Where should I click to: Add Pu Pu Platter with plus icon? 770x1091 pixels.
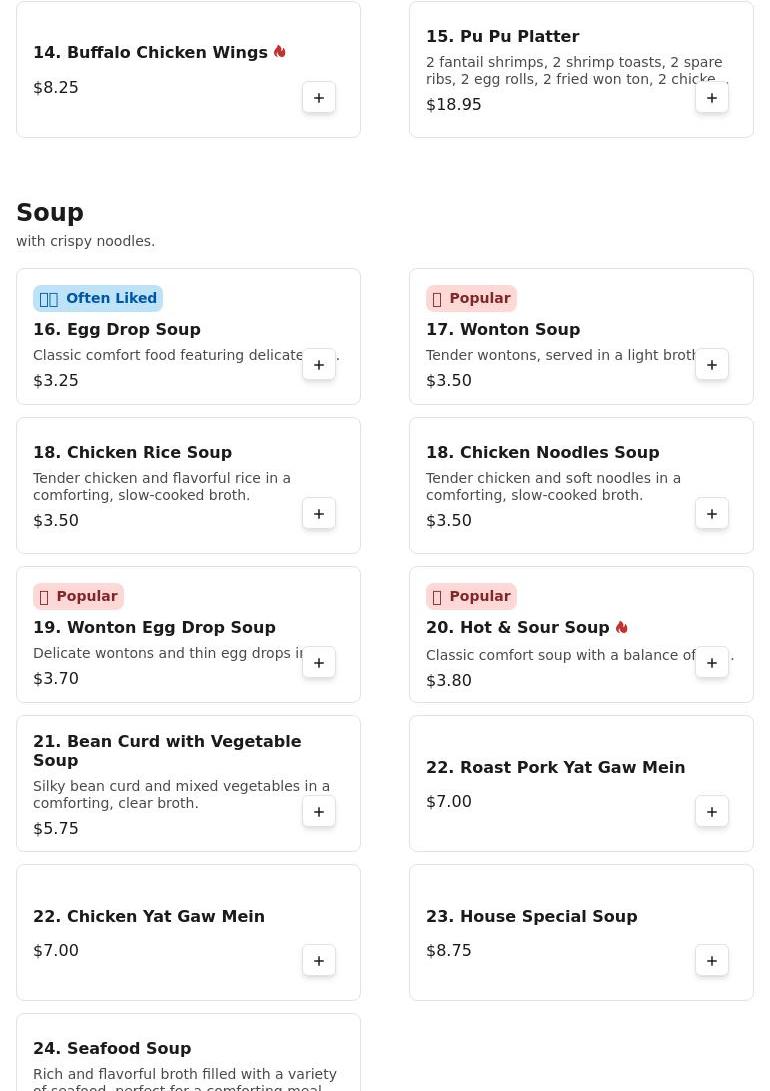[712, 98]
